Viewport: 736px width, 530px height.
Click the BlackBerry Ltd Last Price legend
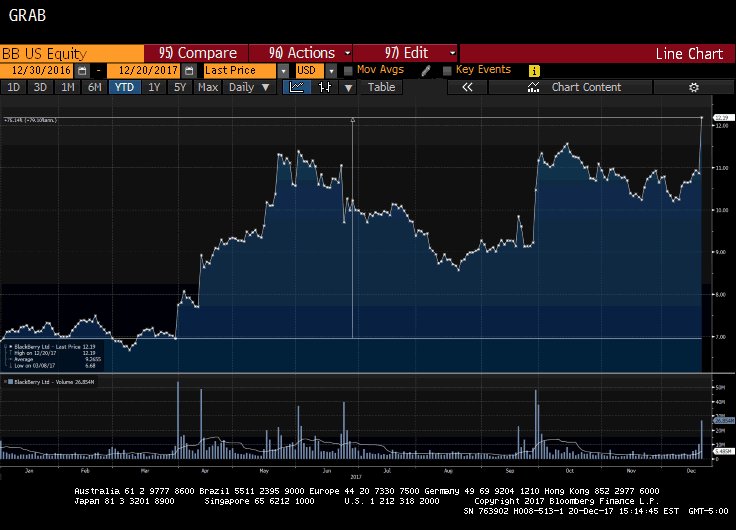coord(52,347)
